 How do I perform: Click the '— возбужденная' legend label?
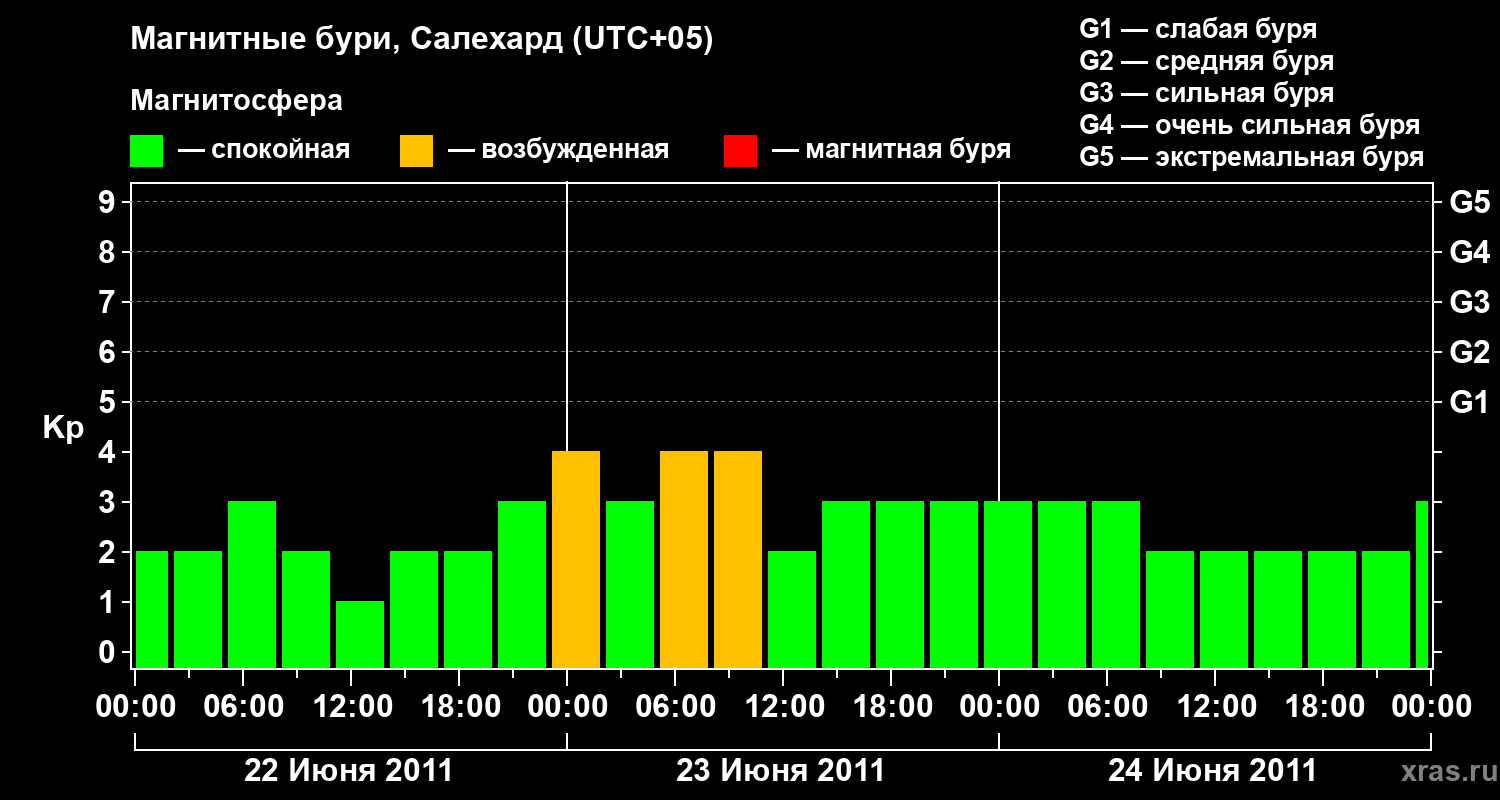(558, 151)
